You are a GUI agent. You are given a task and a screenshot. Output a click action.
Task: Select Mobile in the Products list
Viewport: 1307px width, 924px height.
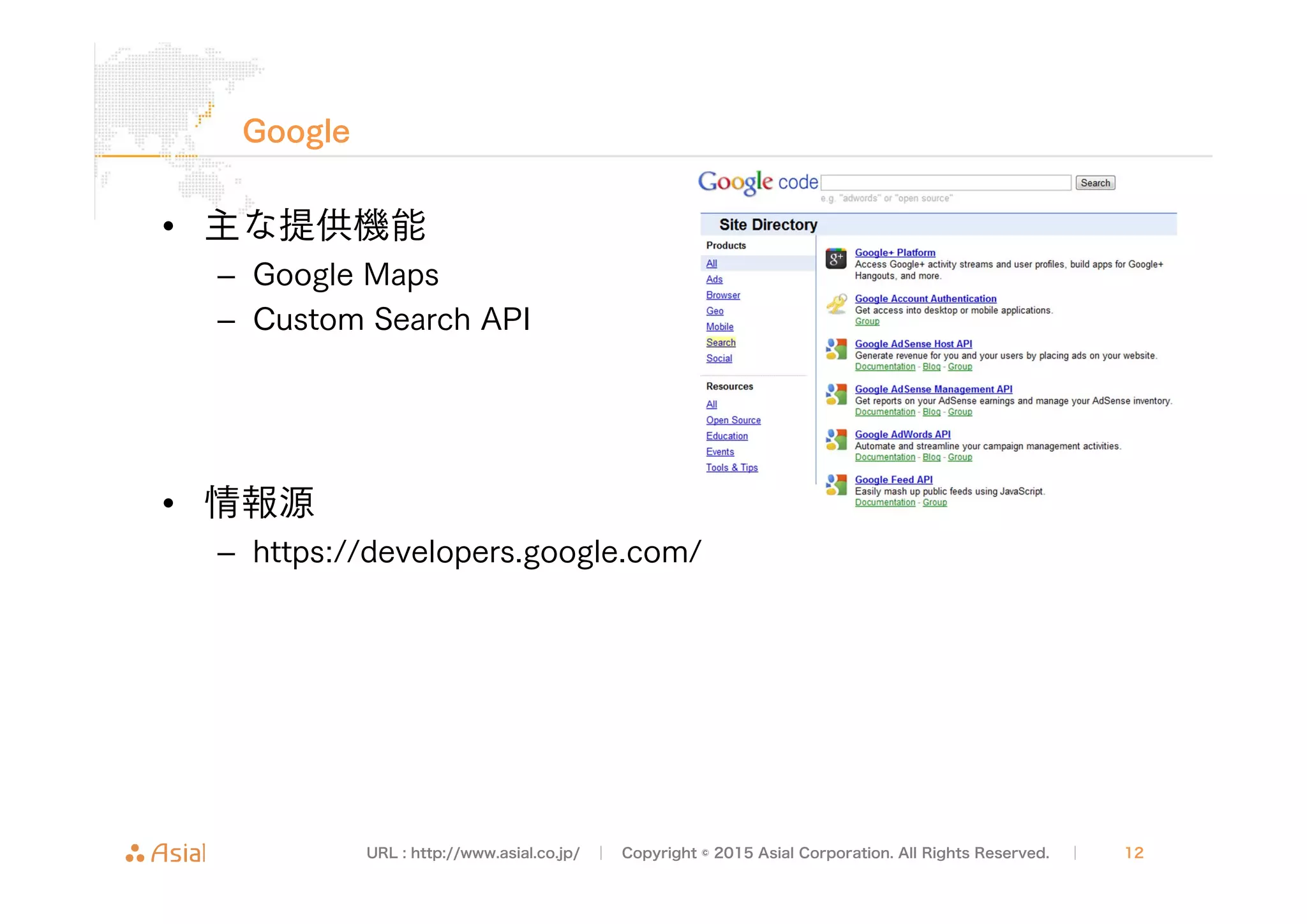[720, 327]
